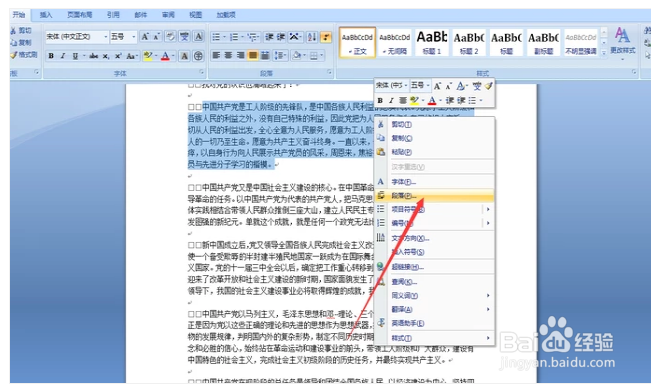651x385 pixels.
Task: Expand the 翻译(A) submenu in context menu
Action: pyautogui.click(x=434, y=309)
